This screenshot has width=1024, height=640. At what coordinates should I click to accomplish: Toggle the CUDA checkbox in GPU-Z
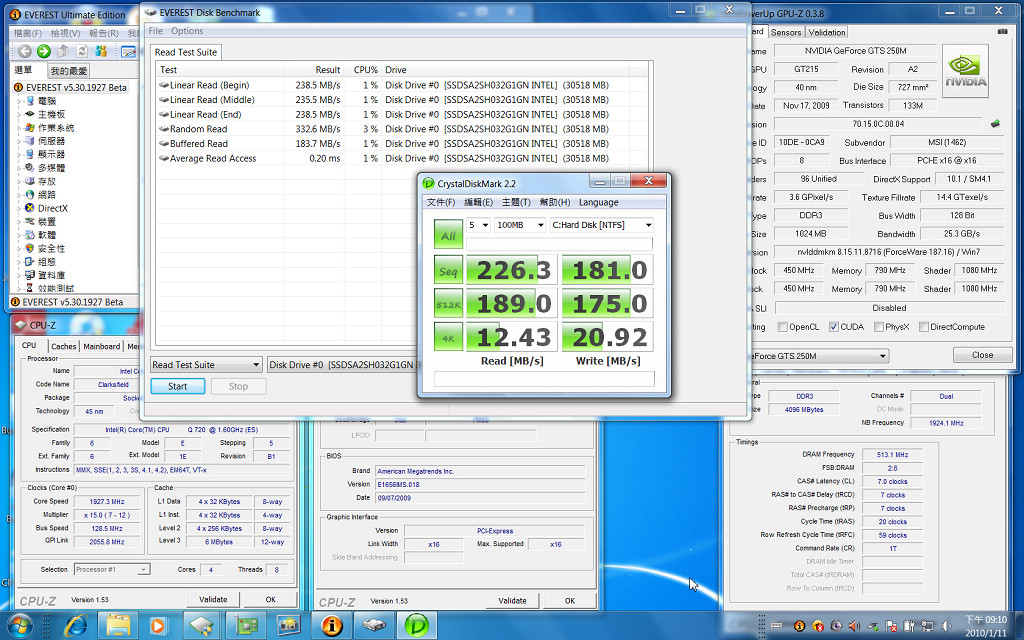833,327
